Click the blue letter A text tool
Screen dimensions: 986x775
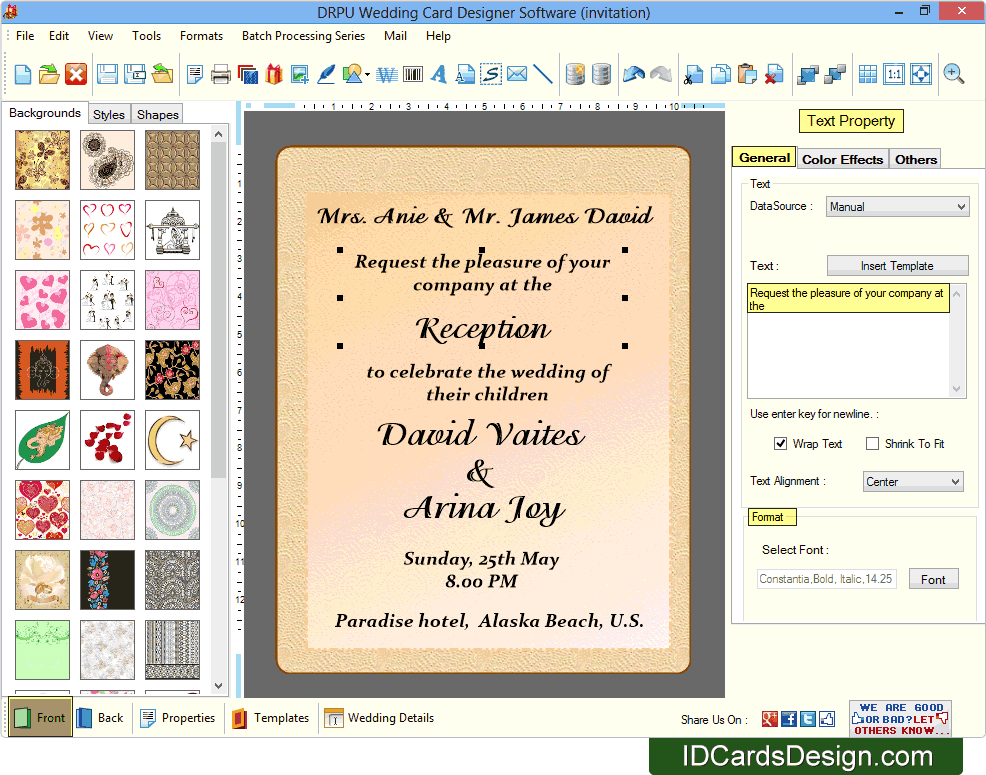point(439,74)
